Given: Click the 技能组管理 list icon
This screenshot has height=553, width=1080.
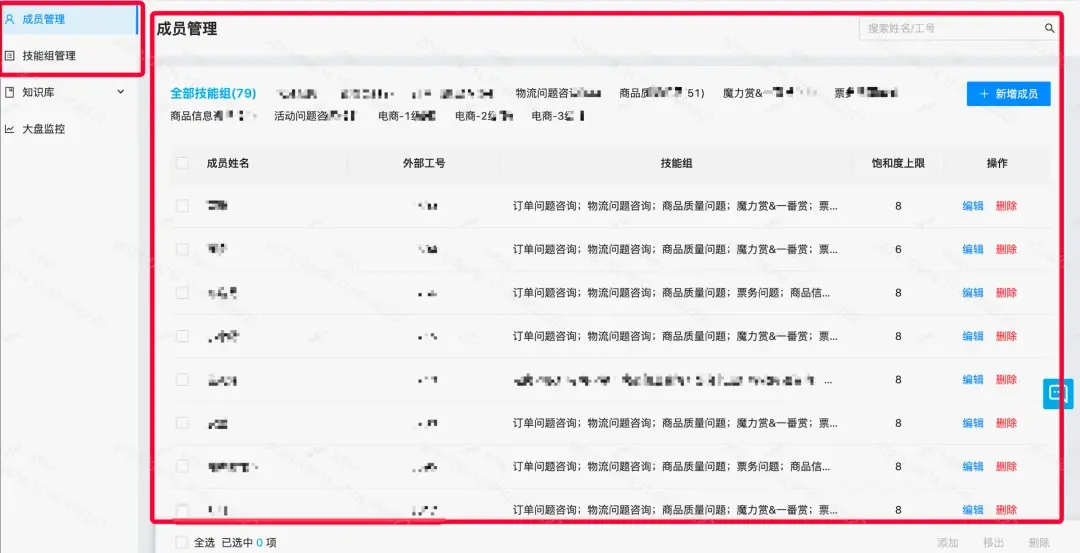Looking at the screenshot, I should coord(10,56).
